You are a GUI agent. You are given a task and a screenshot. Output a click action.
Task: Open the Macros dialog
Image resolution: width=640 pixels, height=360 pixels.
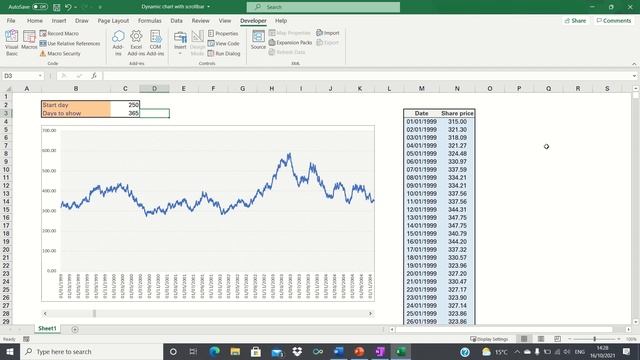(x=29, y=40)
